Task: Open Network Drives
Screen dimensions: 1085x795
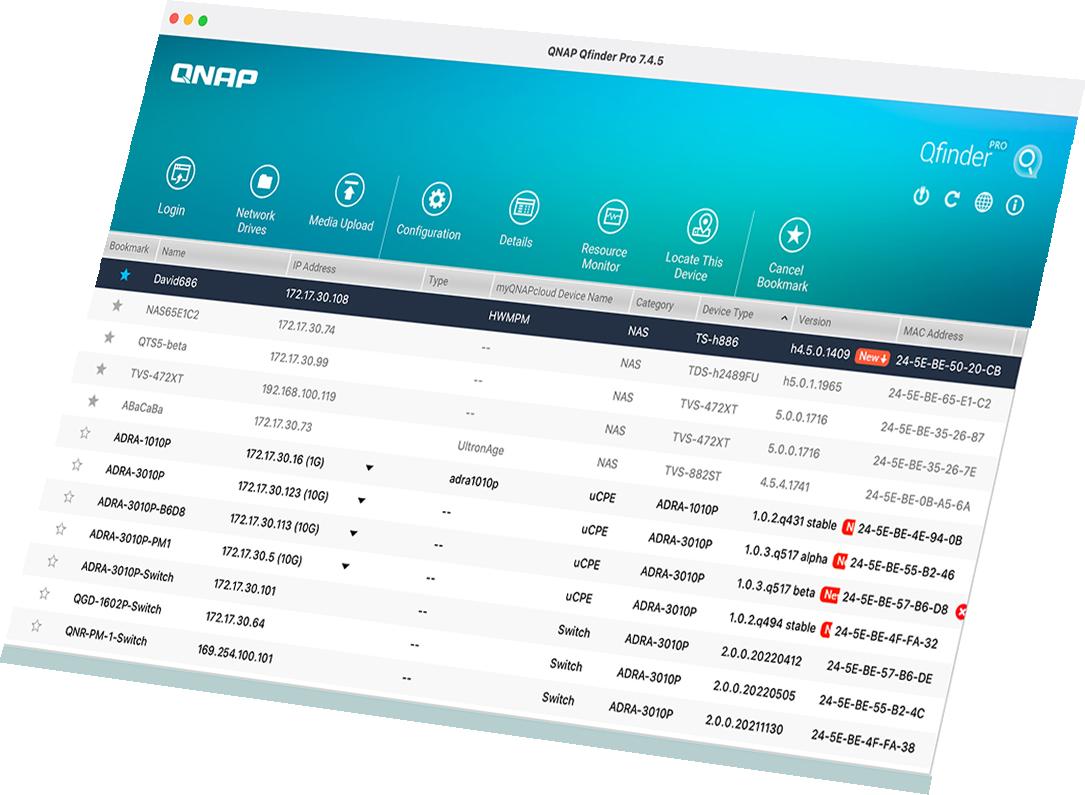Action: (x=257, y=199)
